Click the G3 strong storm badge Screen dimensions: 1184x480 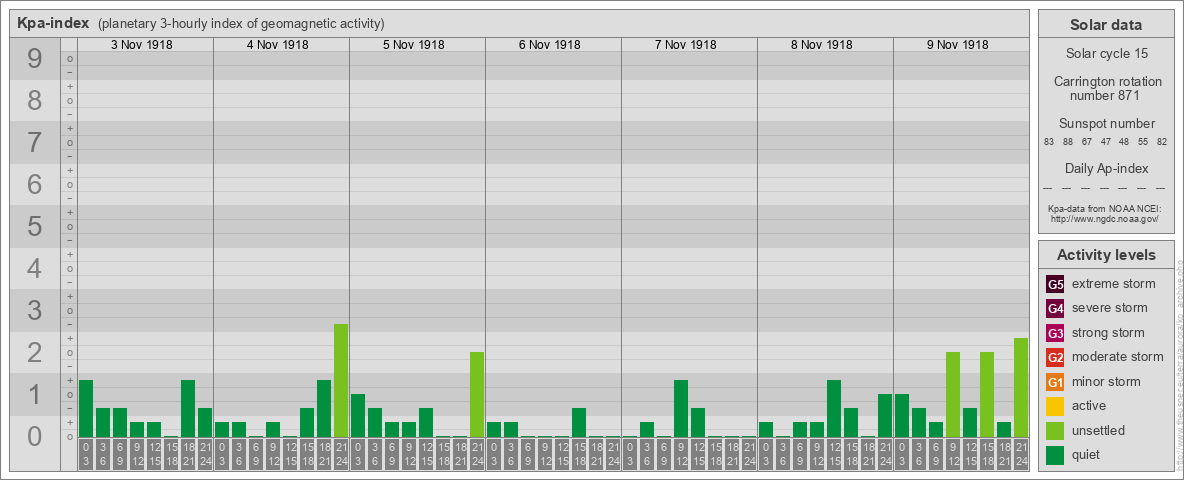[1055, 333]
